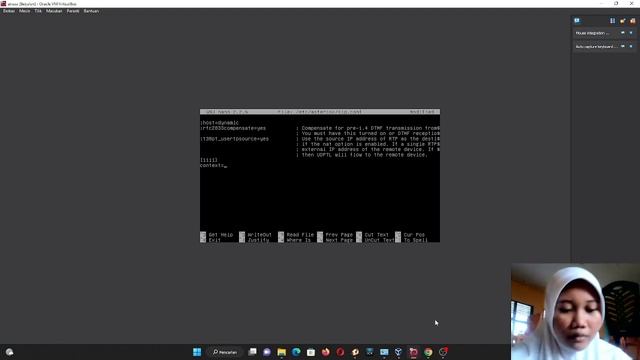Click the 'context=' line in nano editor

coord(212,166)
